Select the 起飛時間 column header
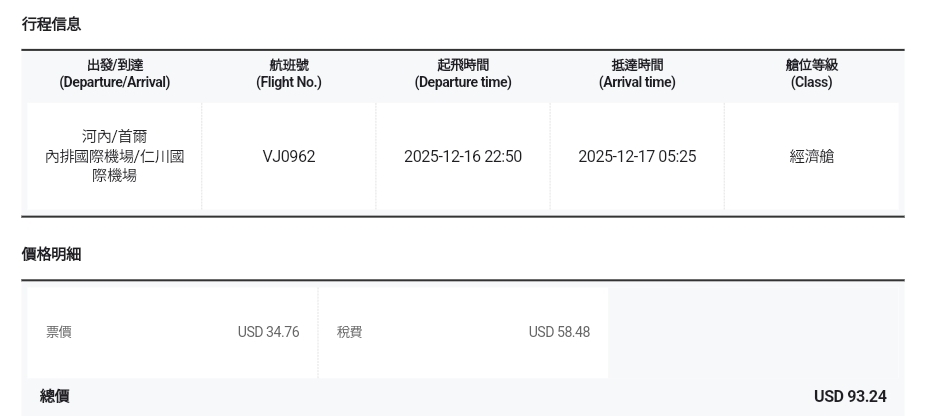 (x=463, y=74)
